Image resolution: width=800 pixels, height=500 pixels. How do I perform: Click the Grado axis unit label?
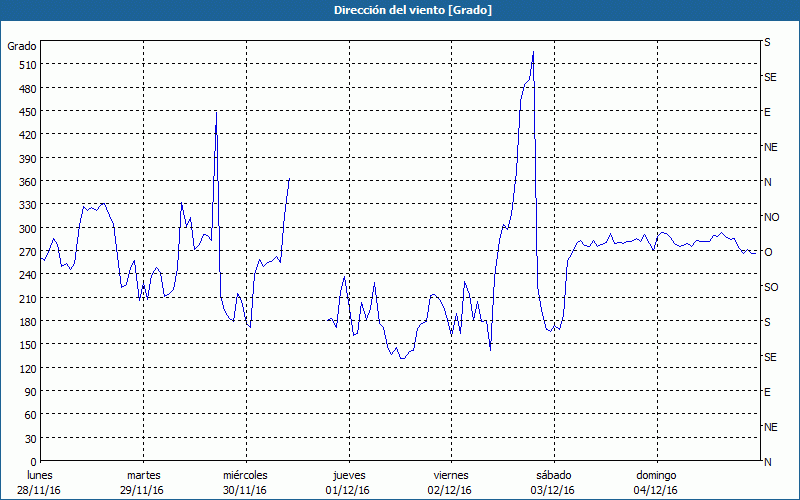(22, 46)
